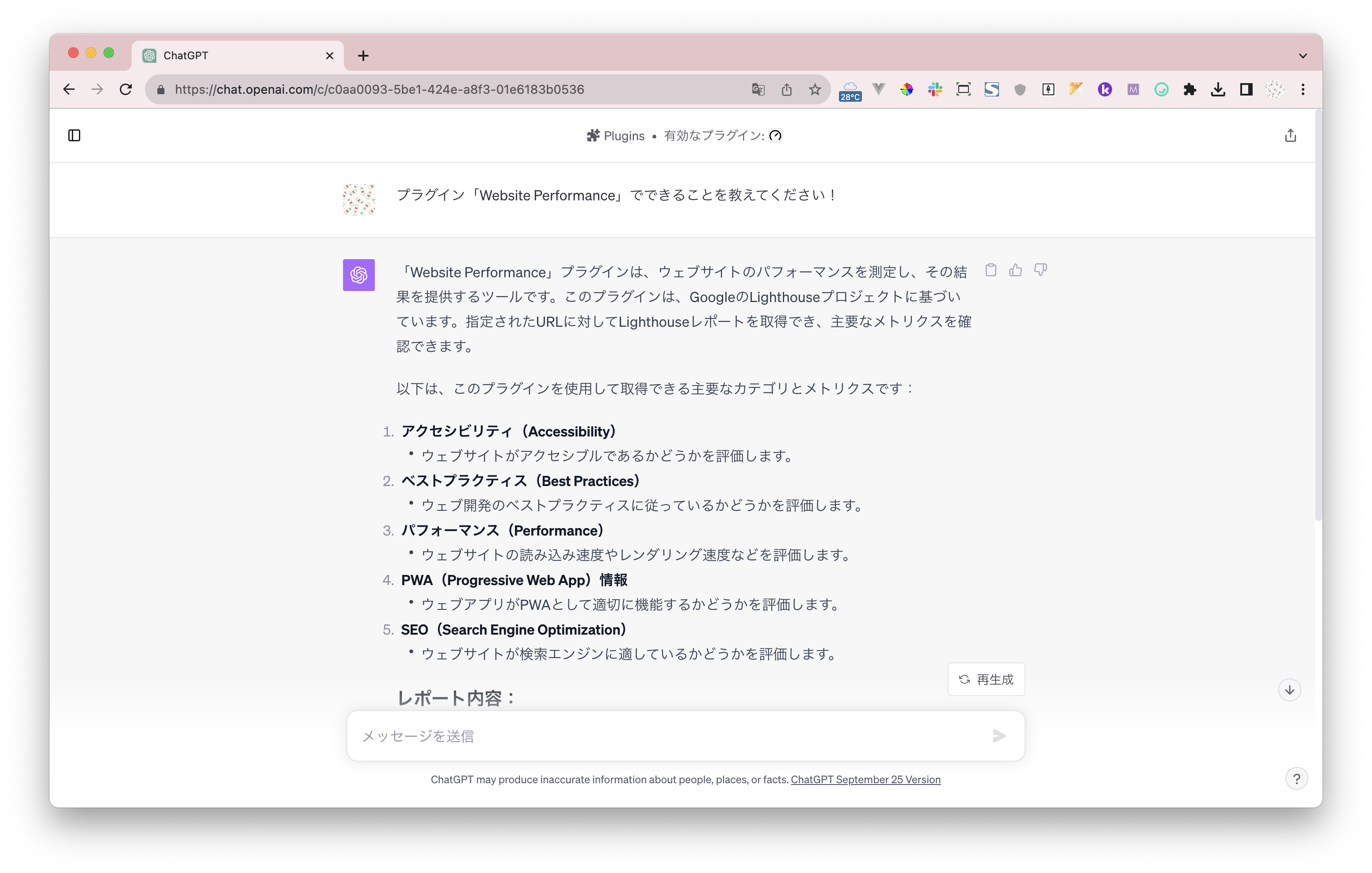Give thumbs up to the response

[1015, 270]
